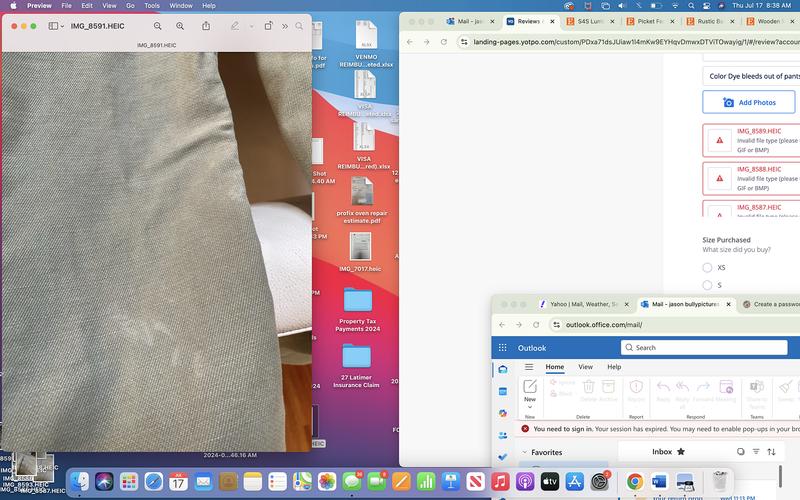Close the Mail - jason tab in lower Chrome window
Image resolution: width=800 pixels, height=500 pixels.
pyautogui.click(x=729, y=304)
